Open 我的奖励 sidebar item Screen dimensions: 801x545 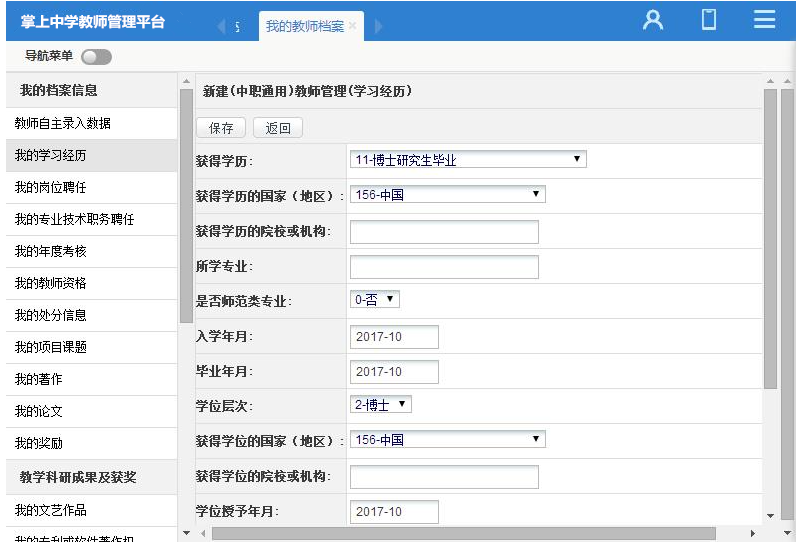coord(91,443)
